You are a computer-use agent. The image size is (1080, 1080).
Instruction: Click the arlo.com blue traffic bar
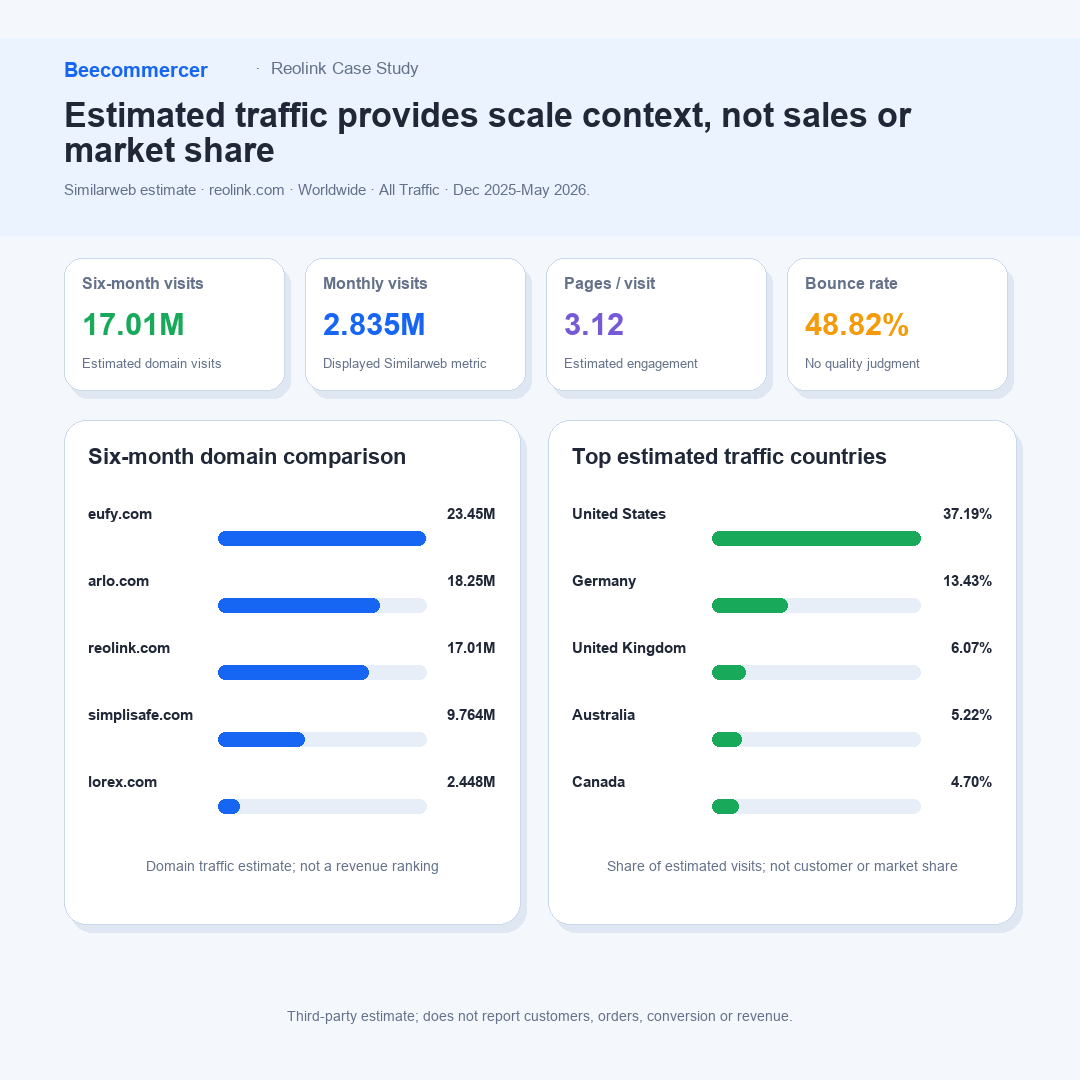(x=299, y=605)
